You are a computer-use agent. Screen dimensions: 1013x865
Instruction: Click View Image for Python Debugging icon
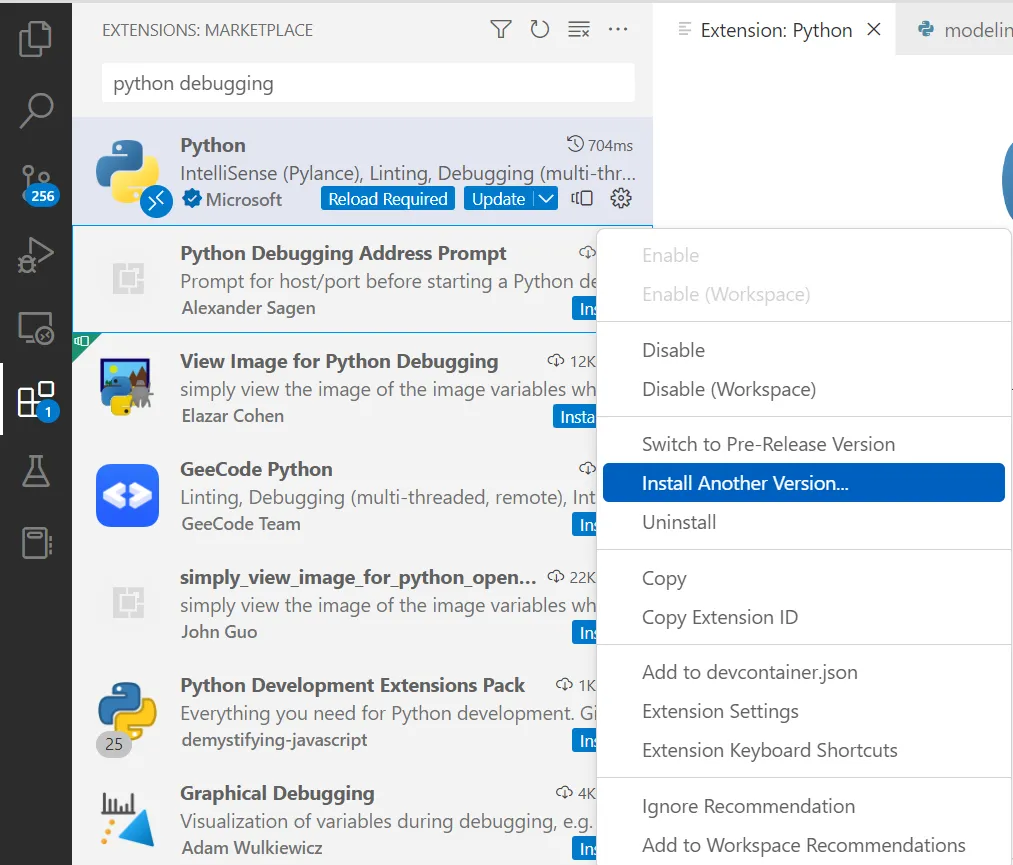tap(127, 387)
